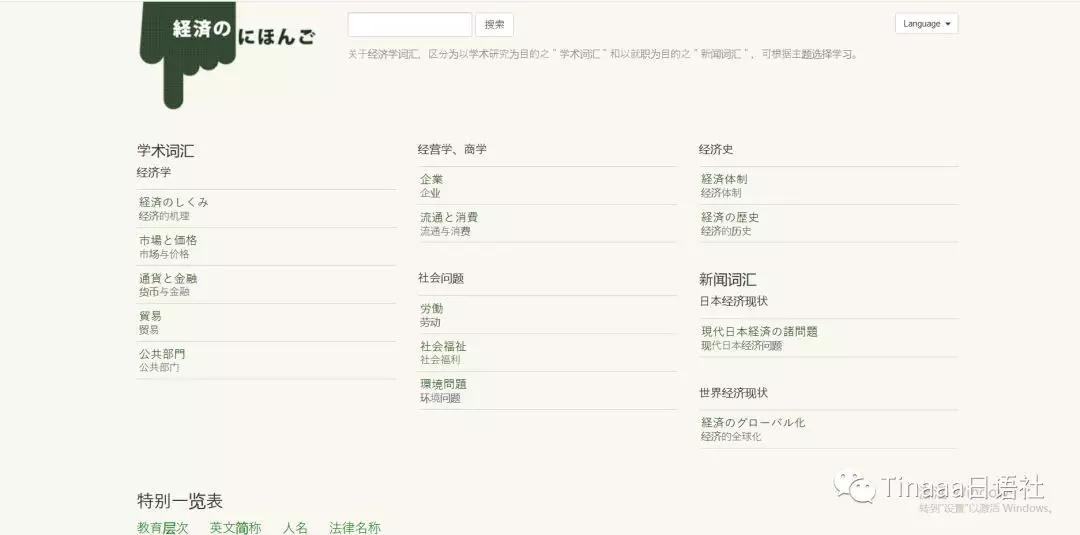Open the 経済のしくみ topic link
The image size is (1080, 535).
coord(174,202)
